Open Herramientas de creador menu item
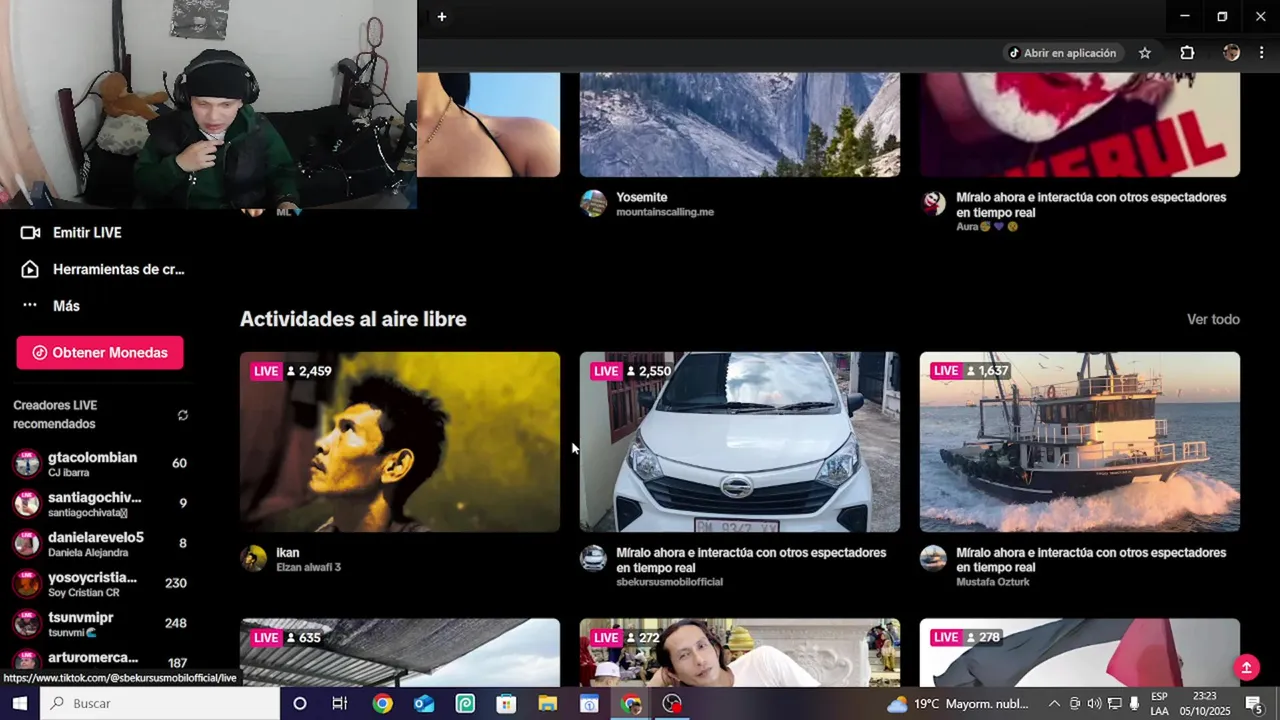Image resolution: width=1280 pixels, height=720 pixels. coord(102,269)
